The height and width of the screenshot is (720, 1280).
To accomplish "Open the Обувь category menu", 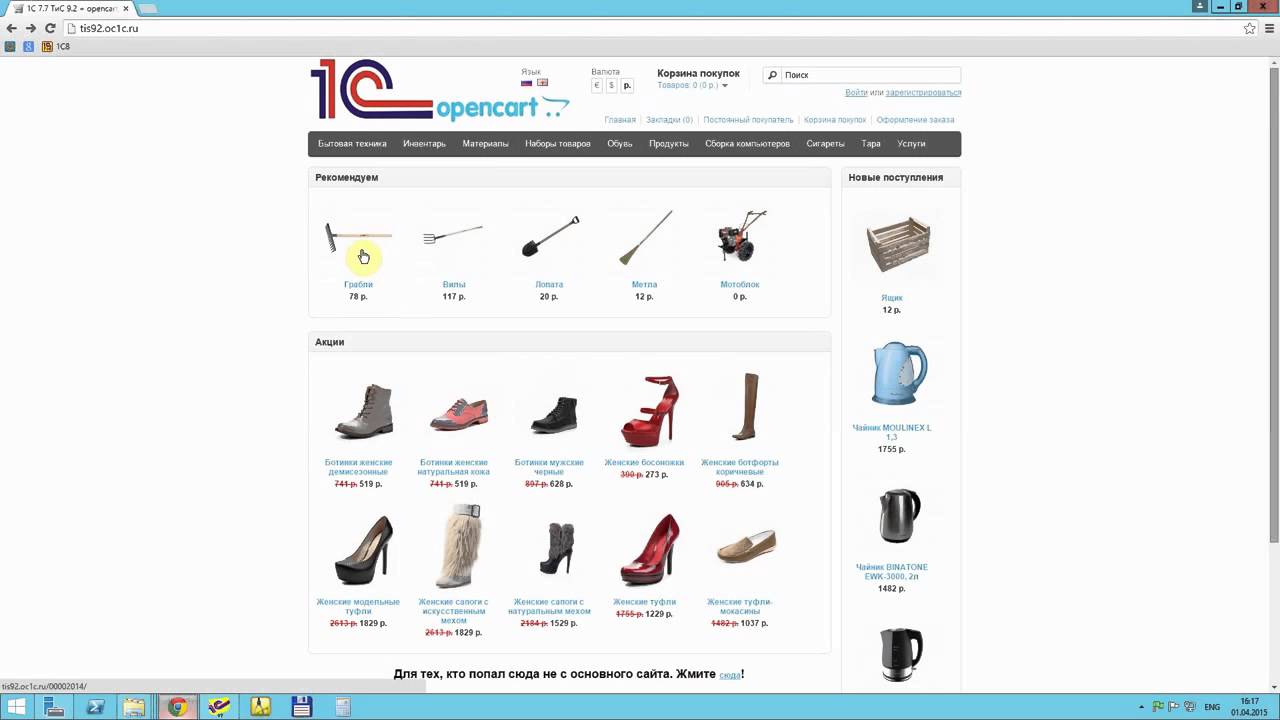I will [619, 144].
